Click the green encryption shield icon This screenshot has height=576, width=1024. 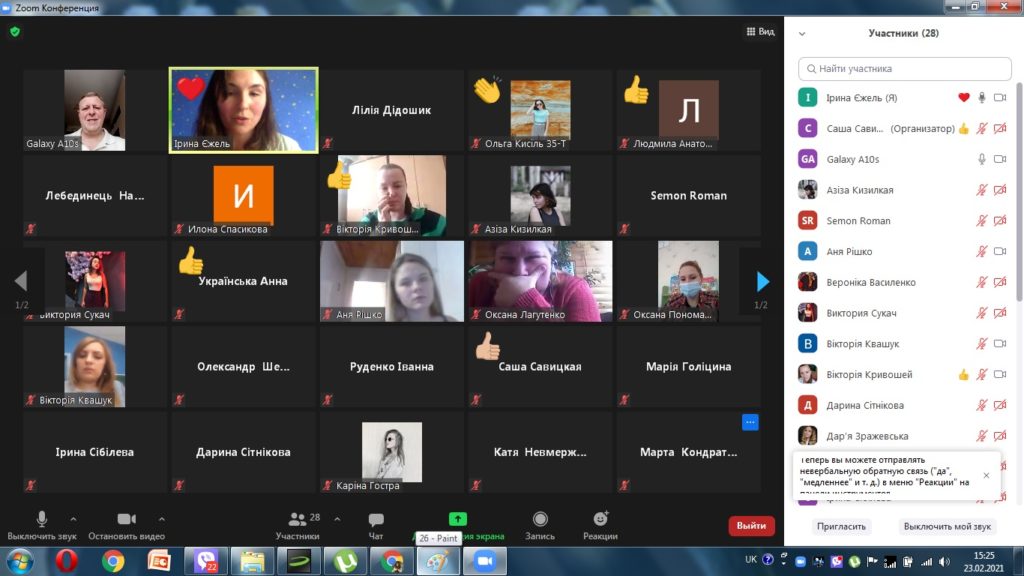14,31
